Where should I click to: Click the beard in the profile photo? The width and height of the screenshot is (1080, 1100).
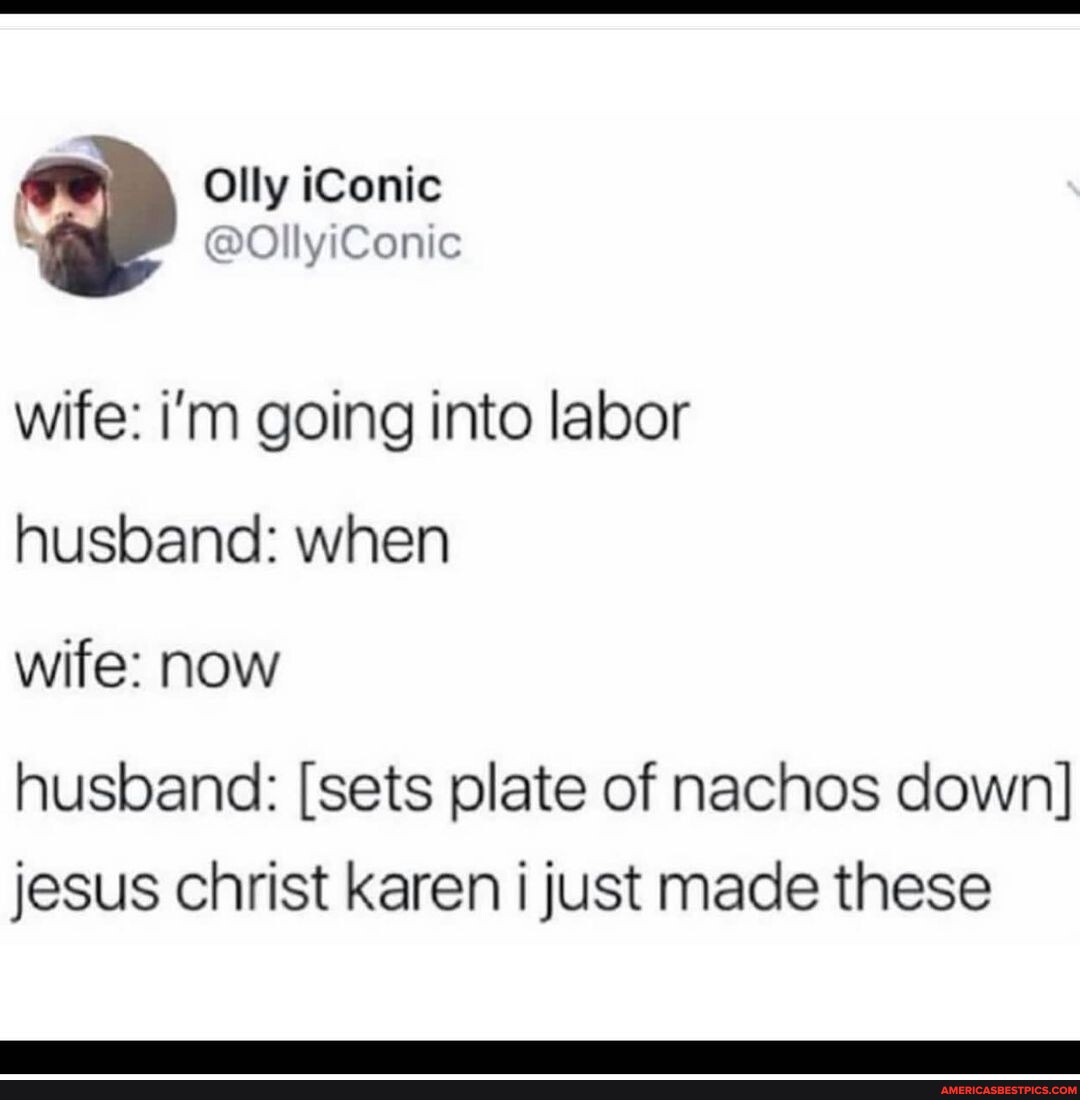tap(72, 258)
